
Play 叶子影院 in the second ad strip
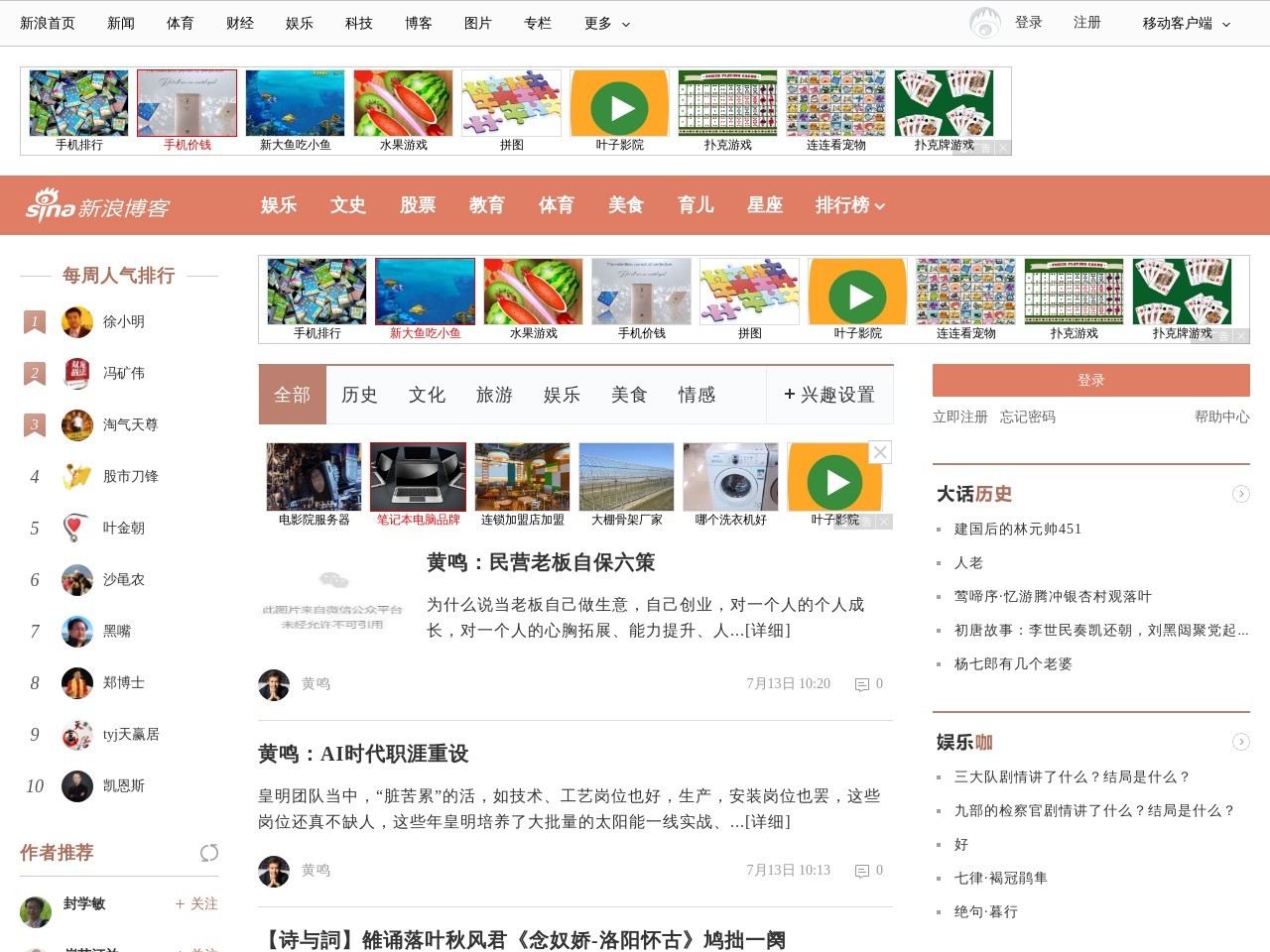858,292
